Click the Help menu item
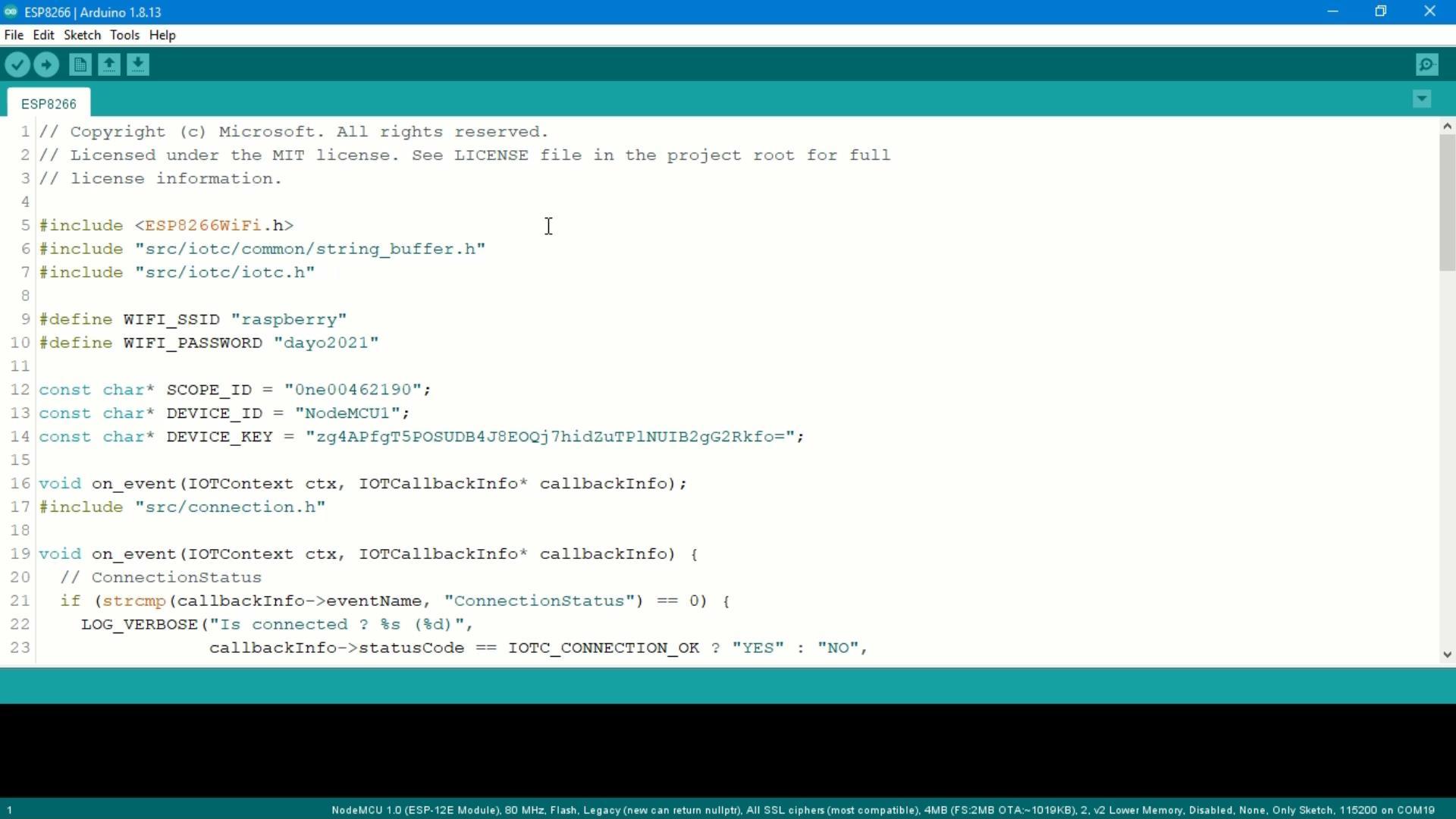The width and height of the screenshot is (1456, 819). (162, 35)
